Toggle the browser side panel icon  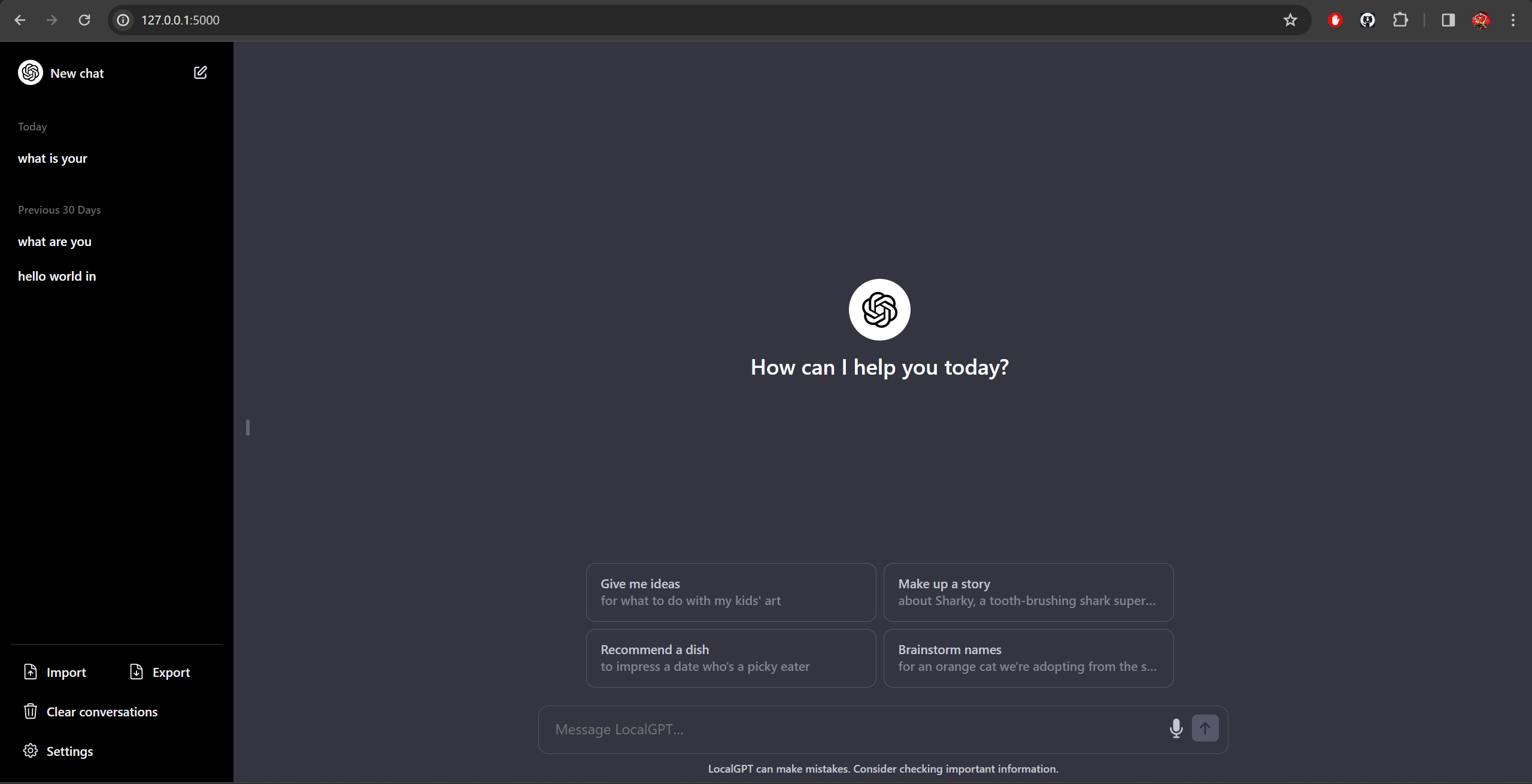pyautogui.click(x=1448, y=20)
